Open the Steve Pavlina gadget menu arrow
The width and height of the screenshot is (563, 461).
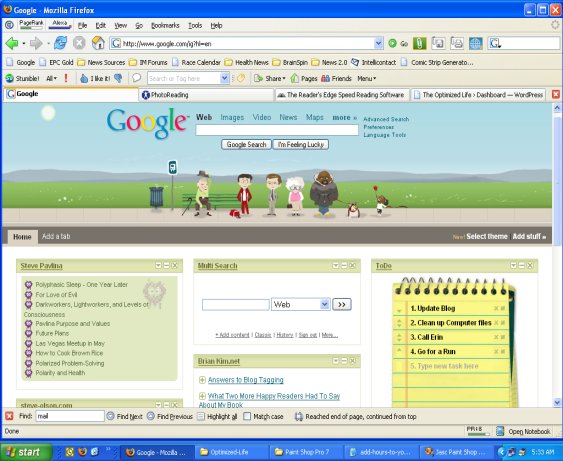click(x=158, y=265)
